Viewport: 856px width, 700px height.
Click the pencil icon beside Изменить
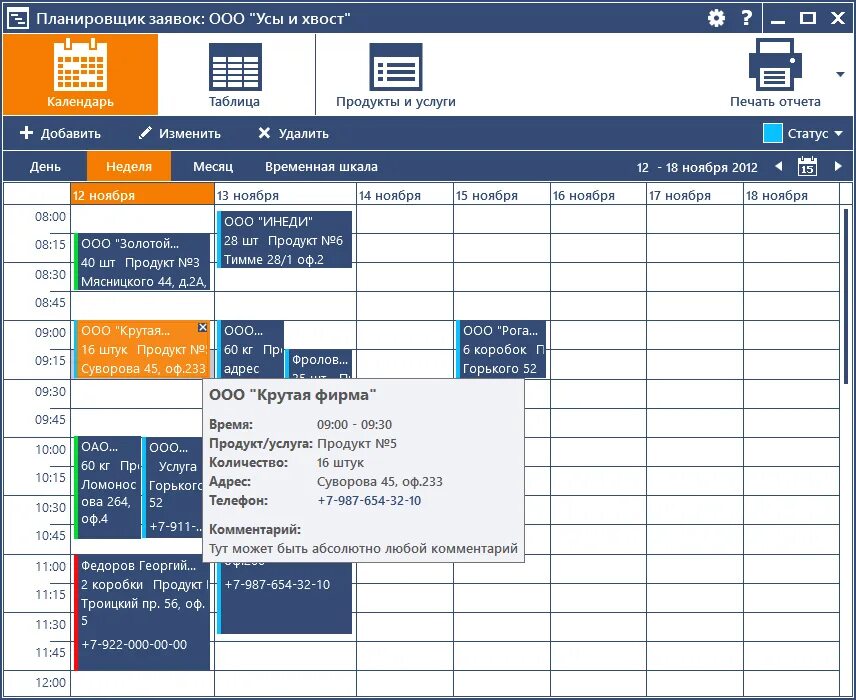click(x=145, y=133)
